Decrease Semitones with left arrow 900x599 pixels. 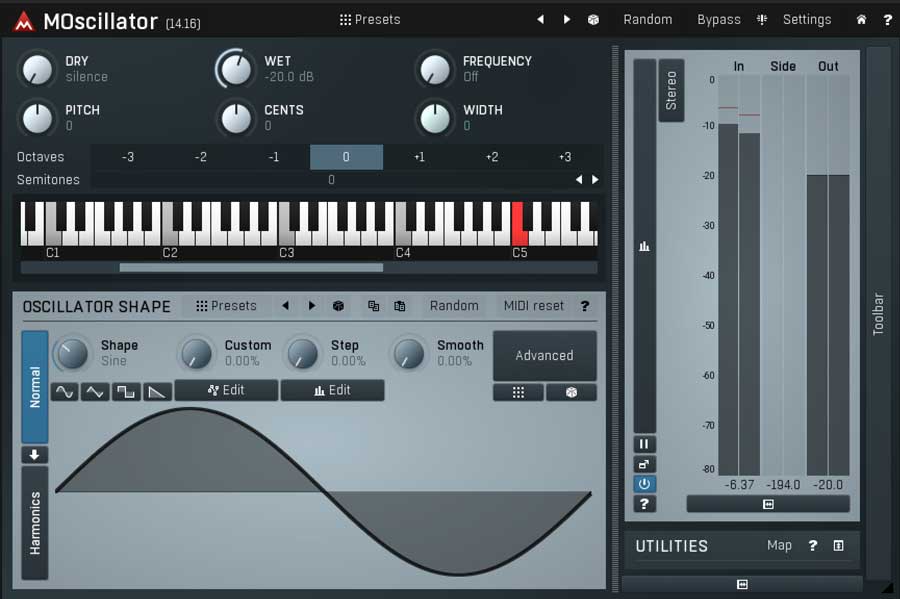click(x=579, y=180)
